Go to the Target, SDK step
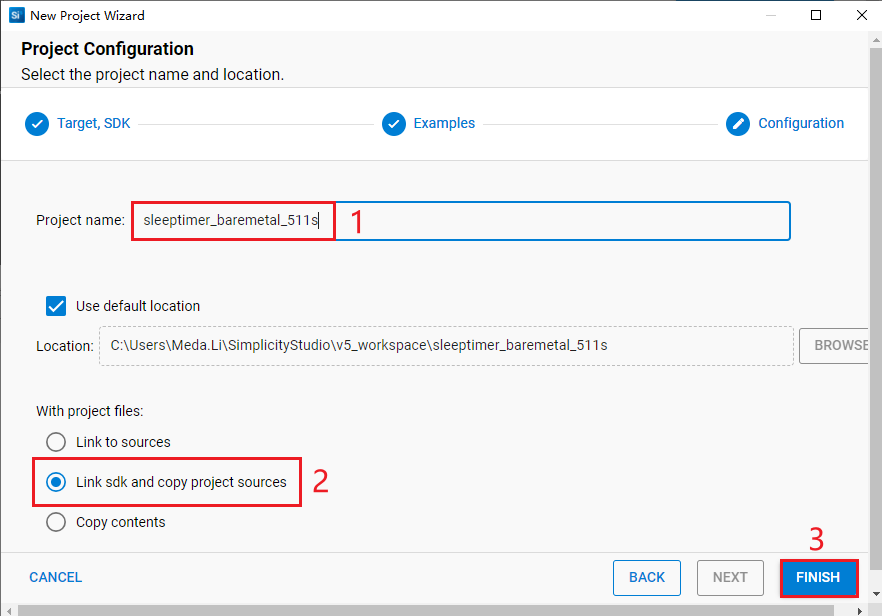Image resolution: width=882 pixels, height=616 pixels. 93,123
